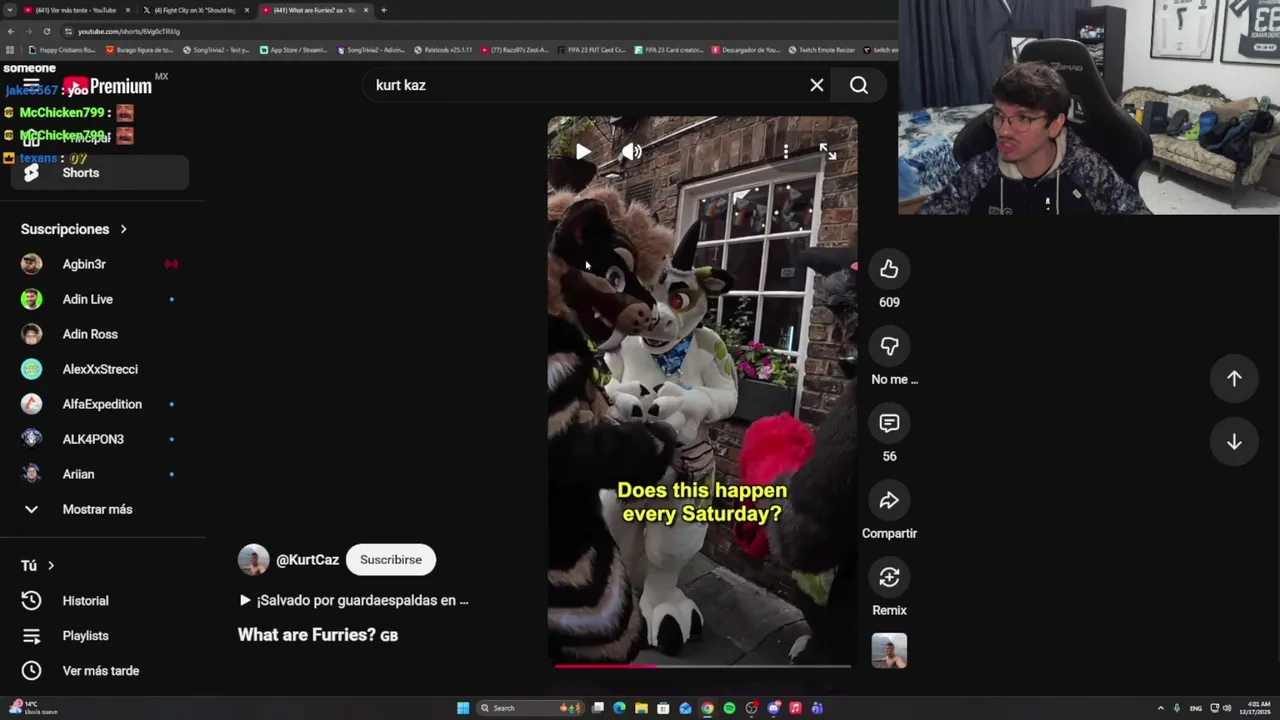Play the Shorts video
Screen dimensions: 1280x720
pos(583,152)
